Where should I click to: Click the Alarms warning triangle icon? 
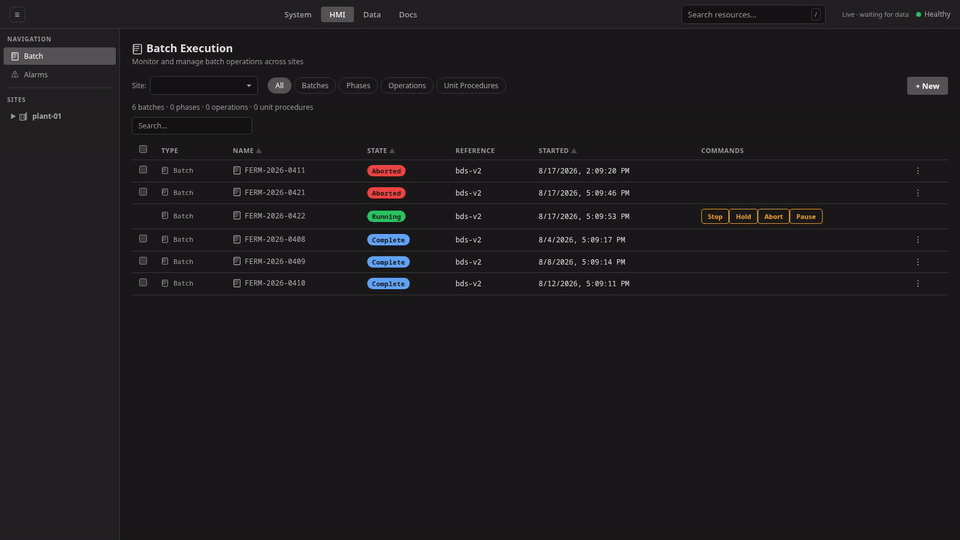pyautogui.click(x=15, y=75)
